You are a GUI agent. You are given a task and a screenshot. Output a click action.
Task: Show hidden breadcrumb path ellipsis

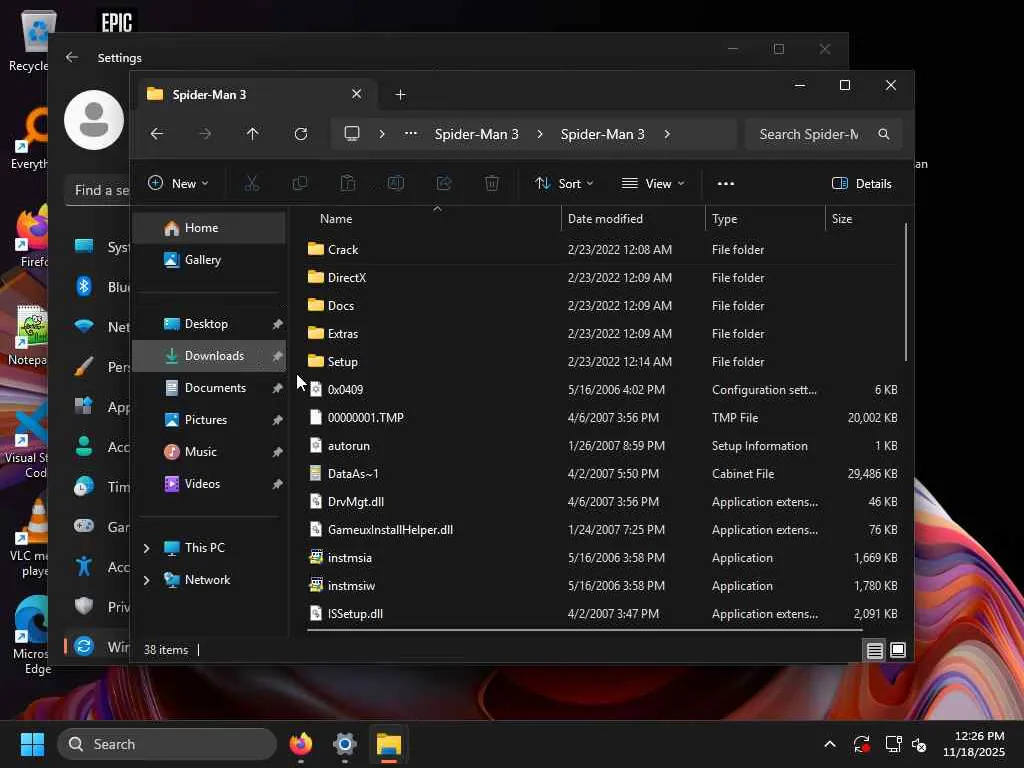(411, 134)
